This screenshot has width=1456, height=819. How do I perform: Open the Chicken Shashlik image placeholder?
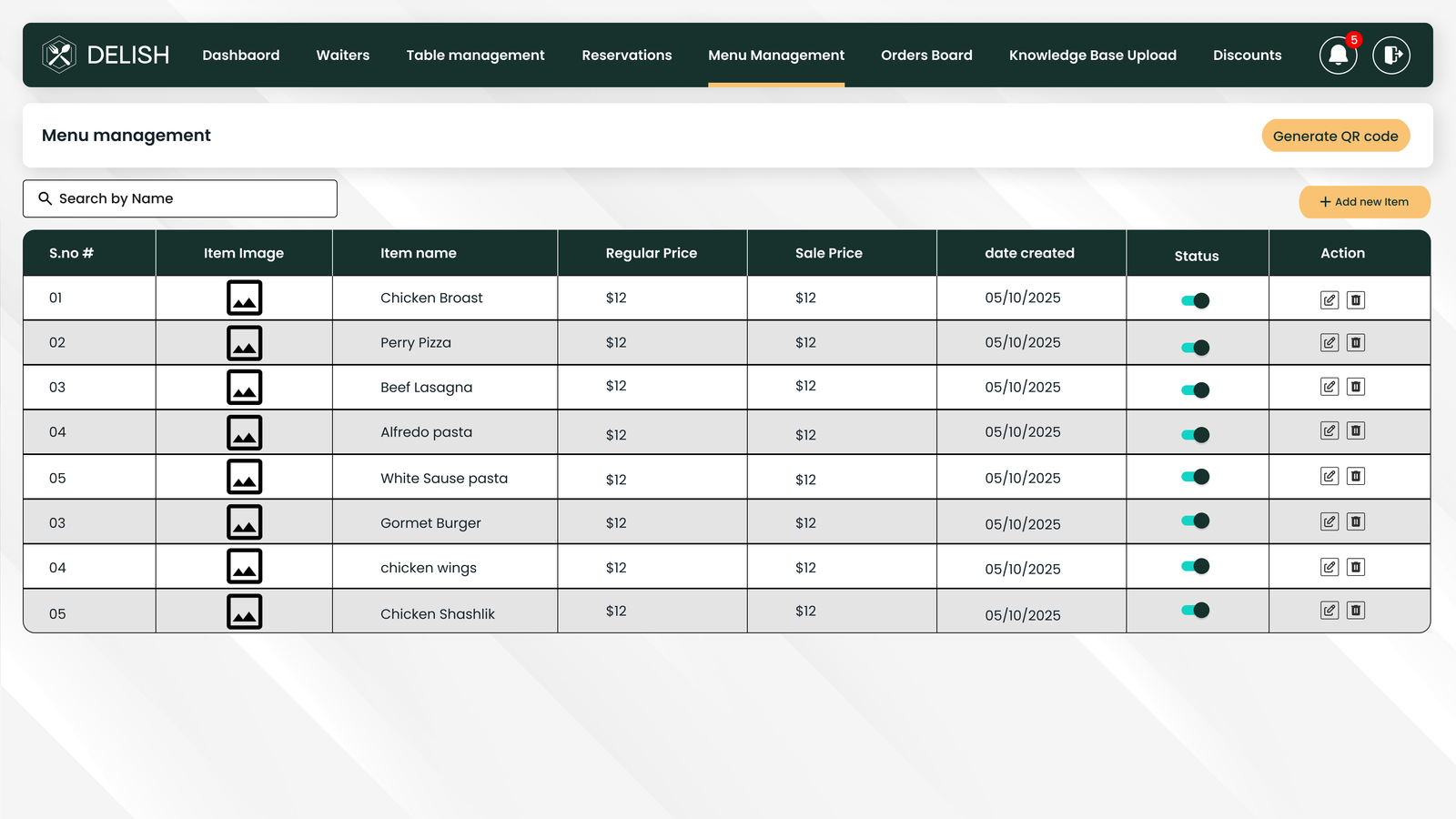[x=245, y=612]
